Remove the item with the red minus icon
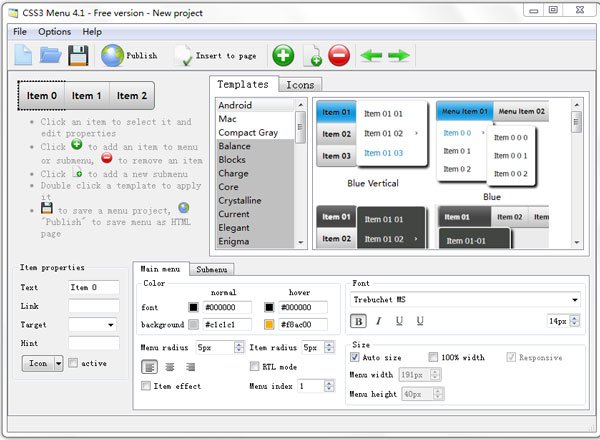Image resolution: width=600 pixels, height=440 pixels. (339, 55)
